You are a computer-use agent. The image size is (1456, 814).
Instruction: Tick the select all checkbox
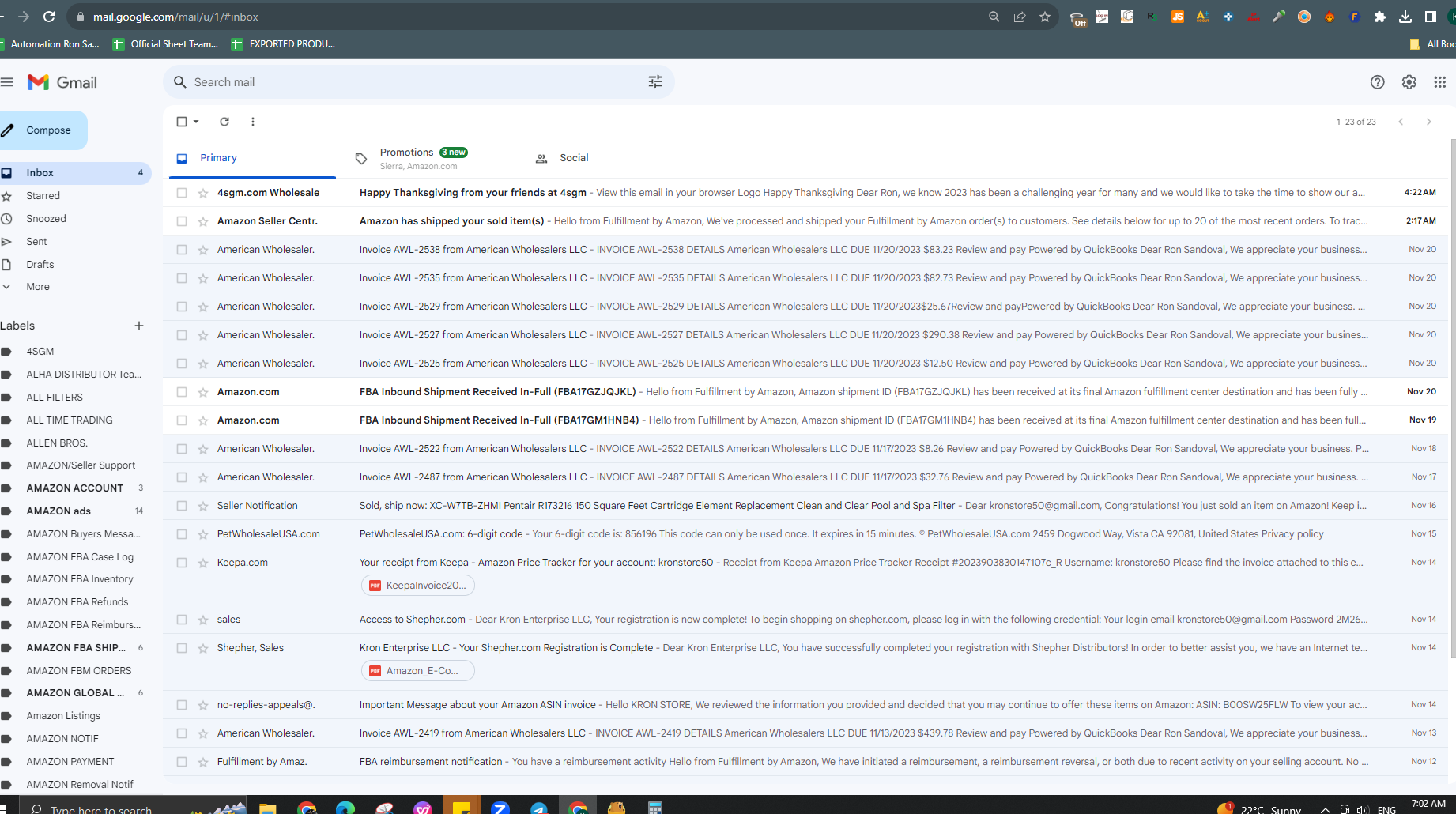pos(182,122)
